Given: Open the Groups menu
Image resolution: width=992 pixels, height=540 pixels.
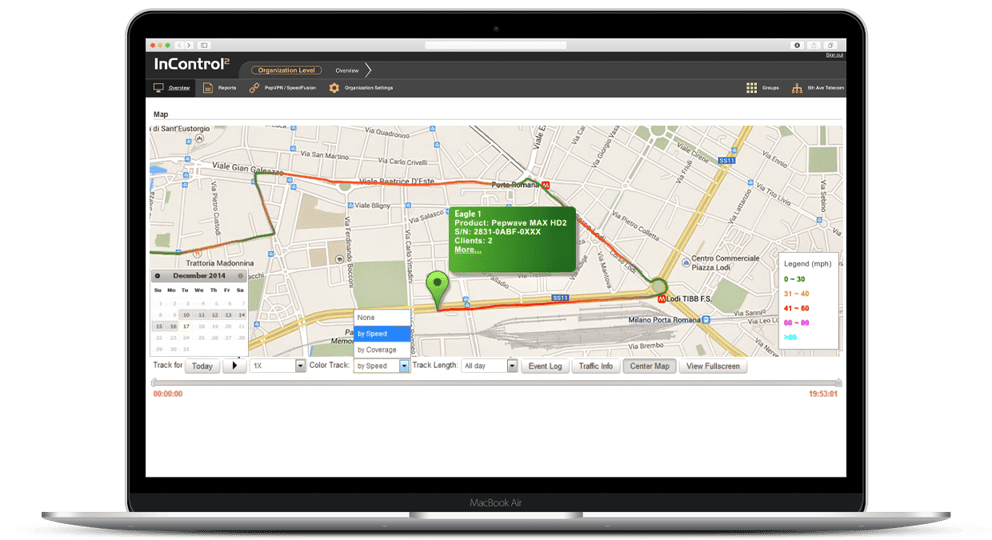Looking at the screenshot, I should pos(771,88).
